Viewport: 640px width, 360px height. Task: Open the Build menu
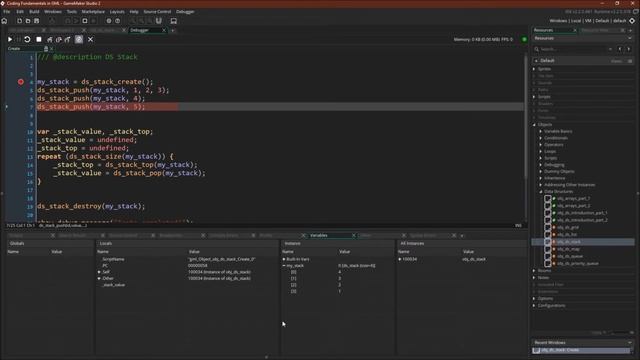[34, 12]
